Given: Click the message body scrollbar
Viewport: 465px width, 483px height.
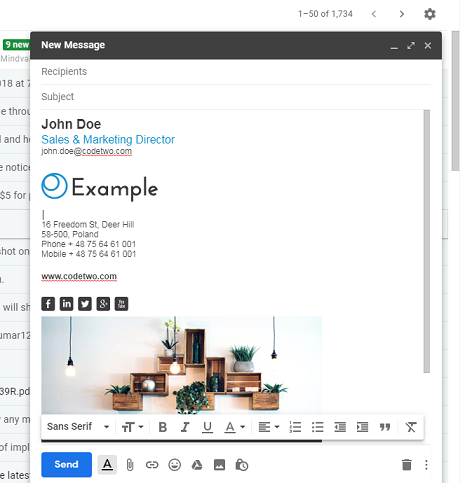Looking at the screenshot, I should [x=427, y=241].
